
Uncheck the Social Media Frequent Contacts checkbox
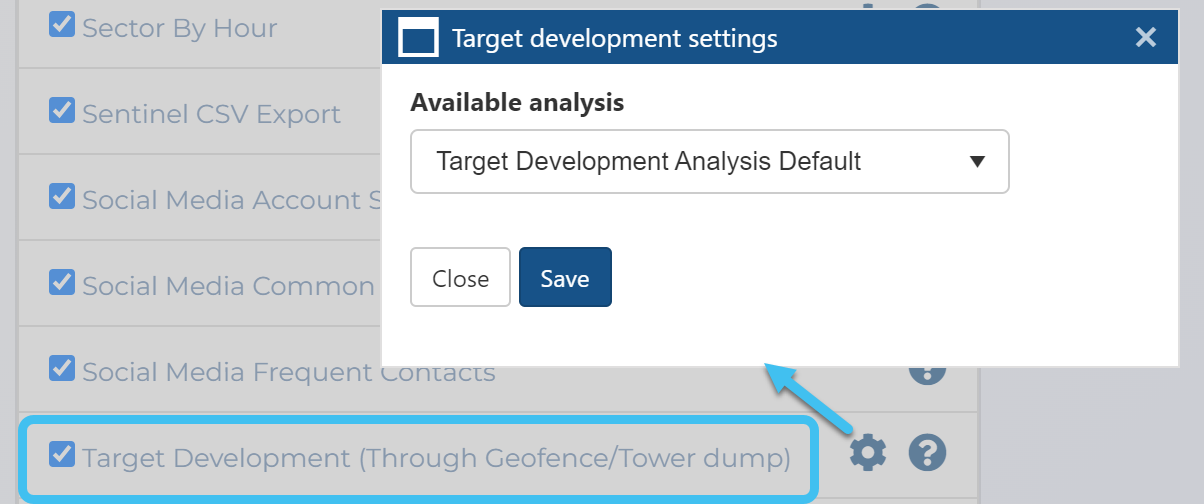pyautogui.click(x=62, y=369)
